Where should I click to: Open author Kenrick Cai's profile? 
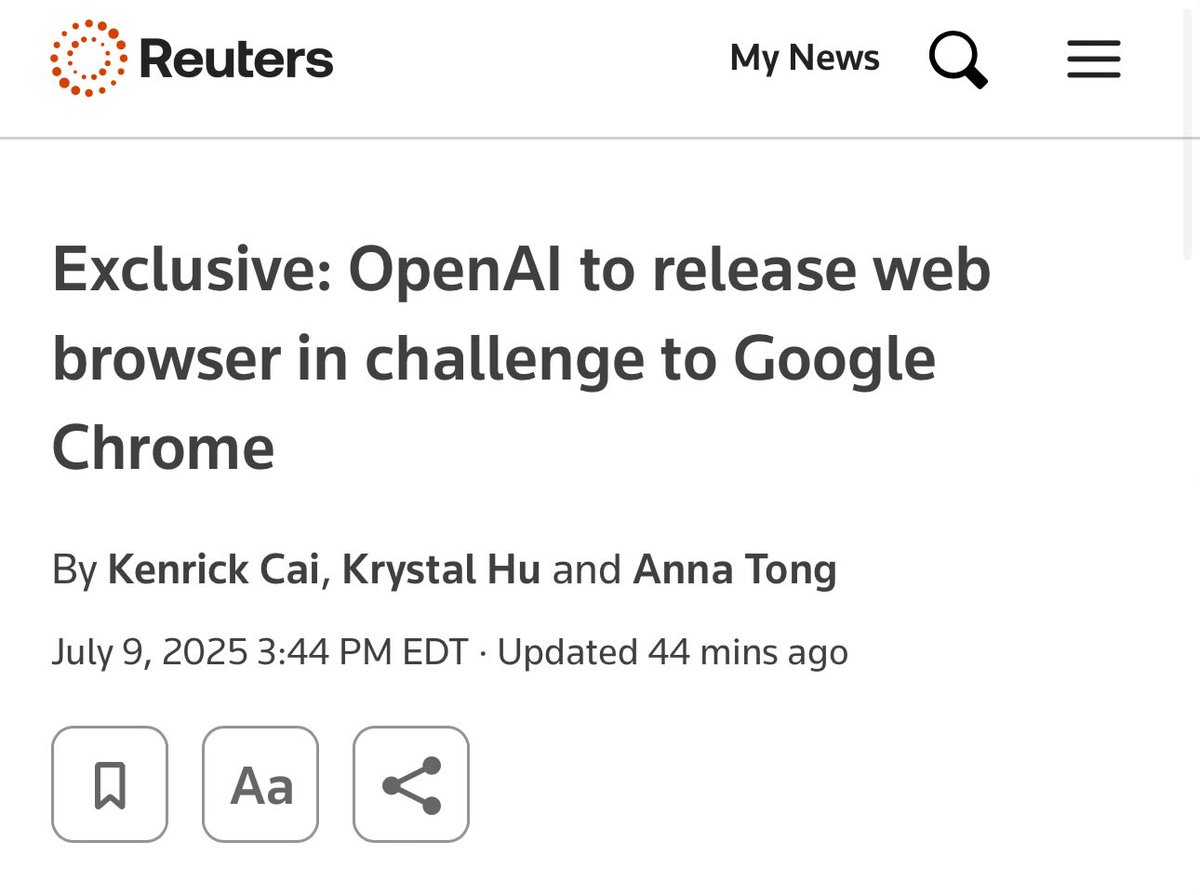pos(216,570)
